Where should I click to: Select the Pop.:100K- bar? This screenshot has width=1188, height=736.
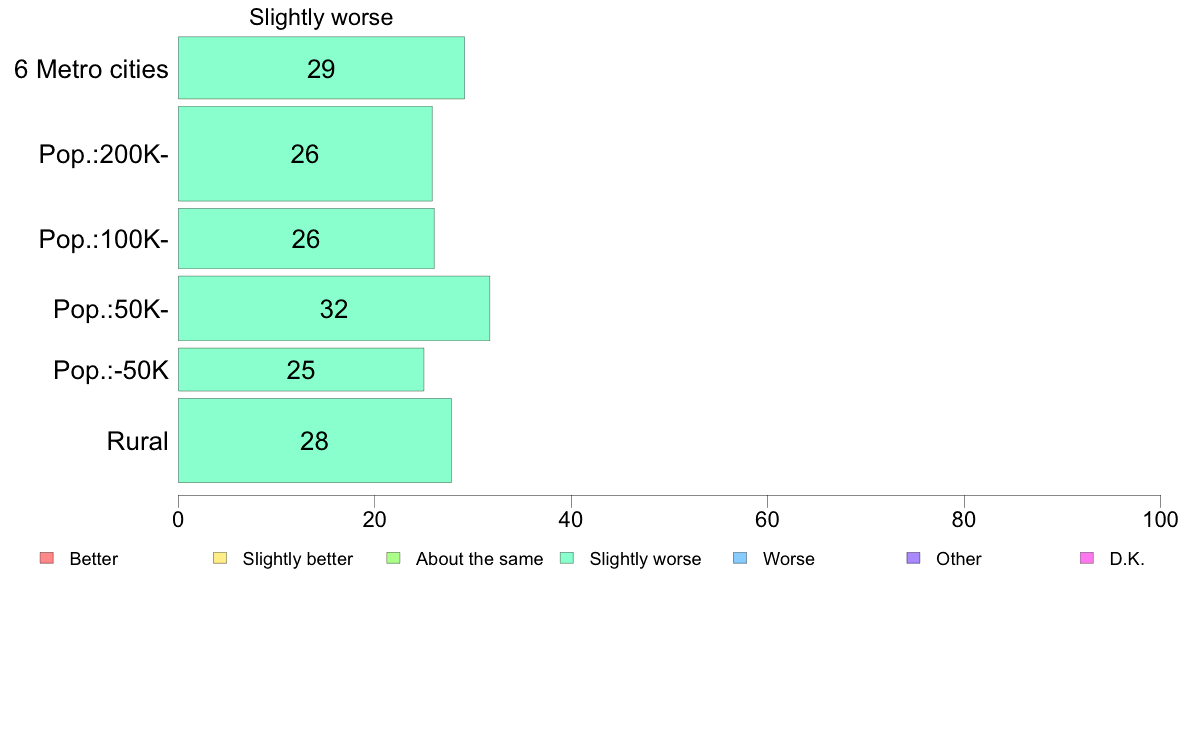coord(306,239)
